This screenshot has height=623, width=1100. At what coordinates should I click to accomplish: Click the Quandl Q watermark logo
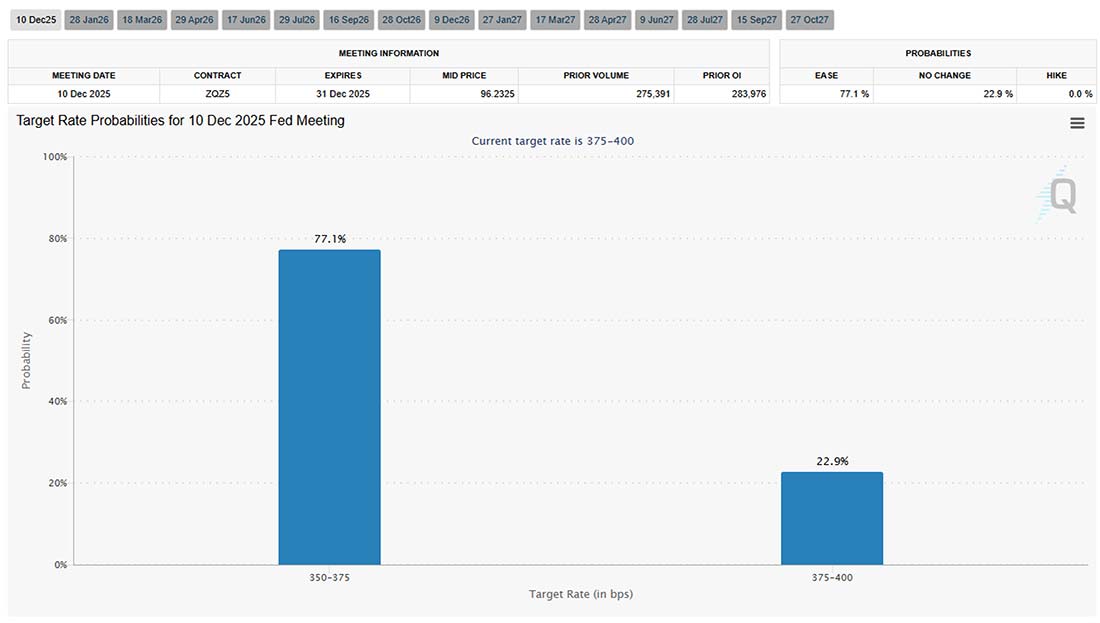pyautogui.click(x=1058, y=194)
